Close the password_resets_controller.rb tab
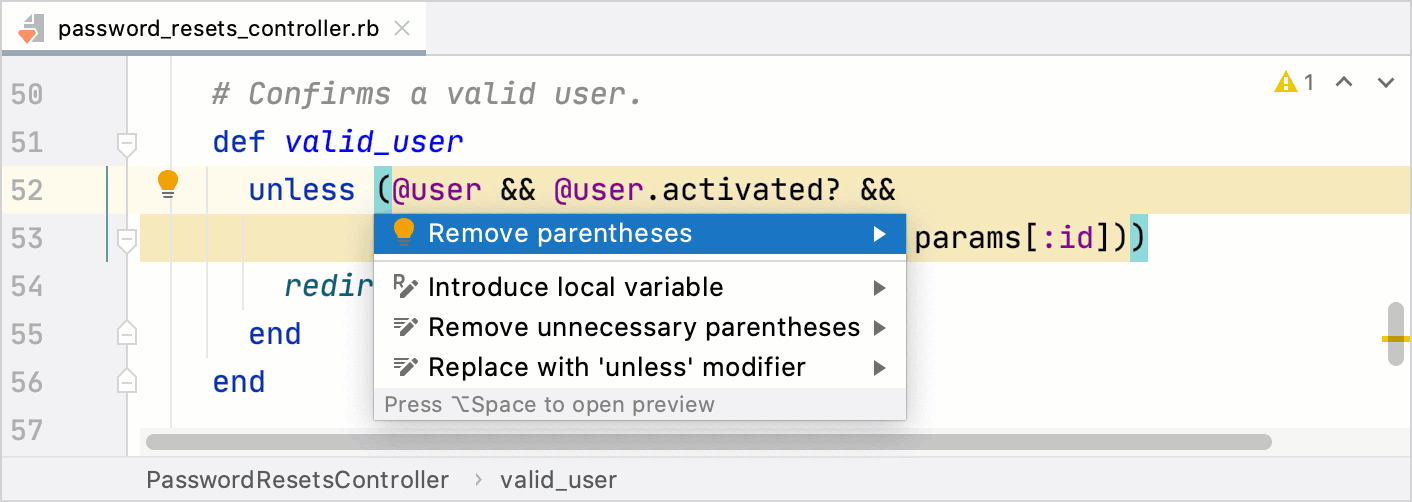The height and width of the screenshot is (502, 1412). point(402,28)
